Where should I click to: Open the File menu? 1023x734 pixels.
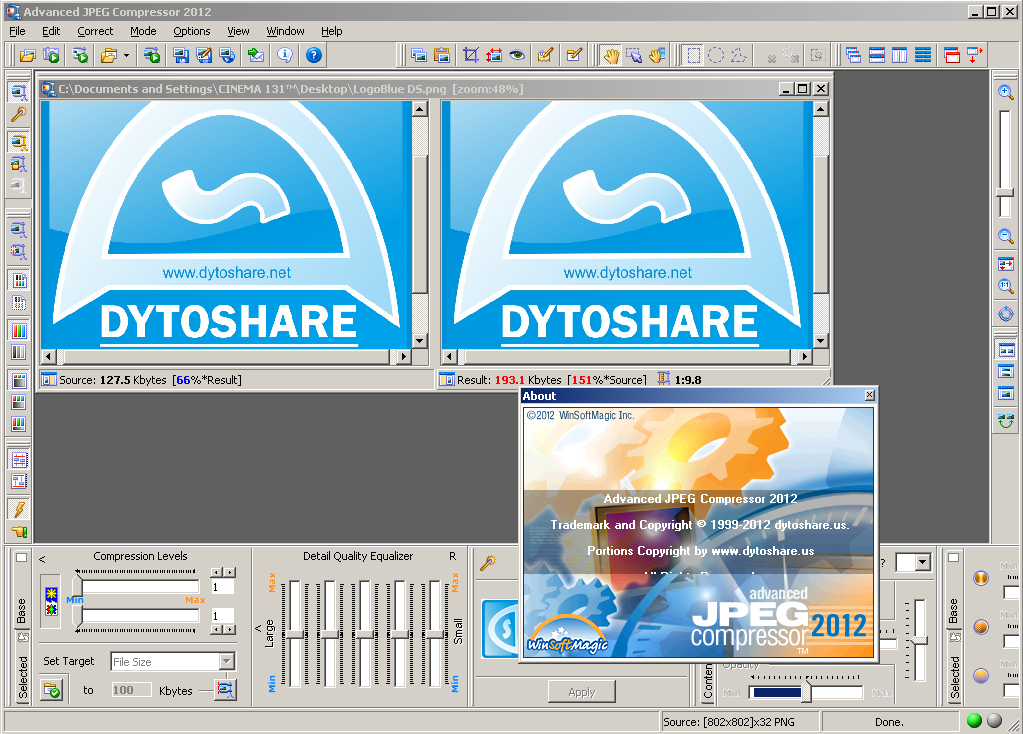coord(18,31)
